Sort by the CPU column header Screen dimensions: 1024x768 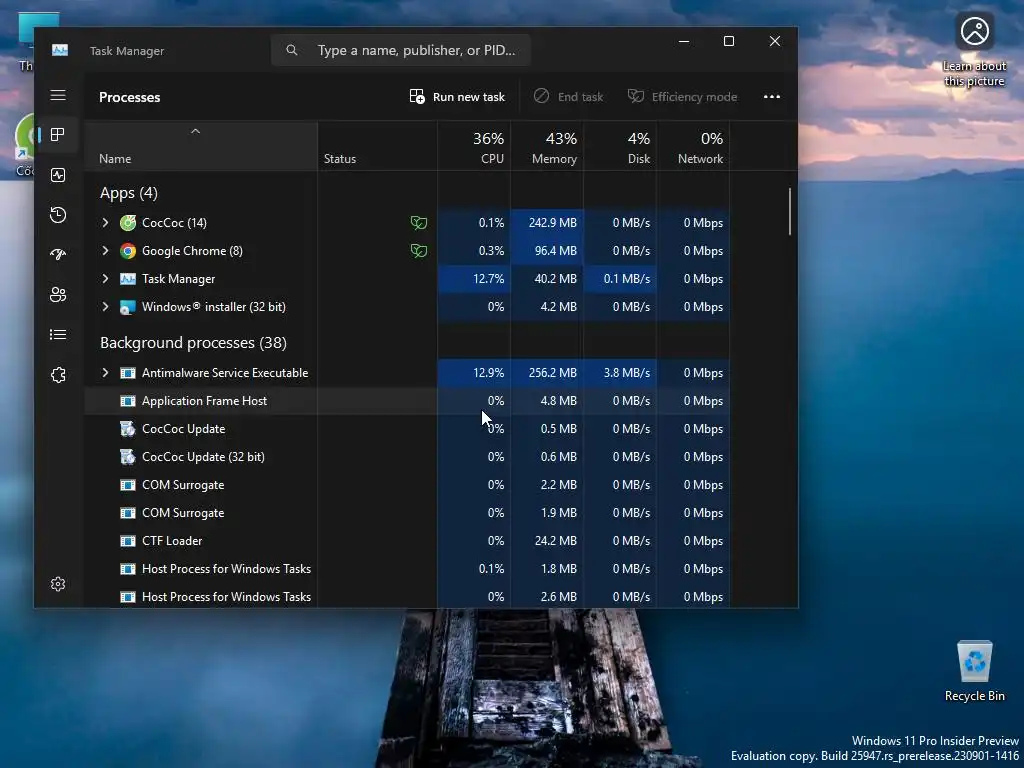[x=474, y=147]
